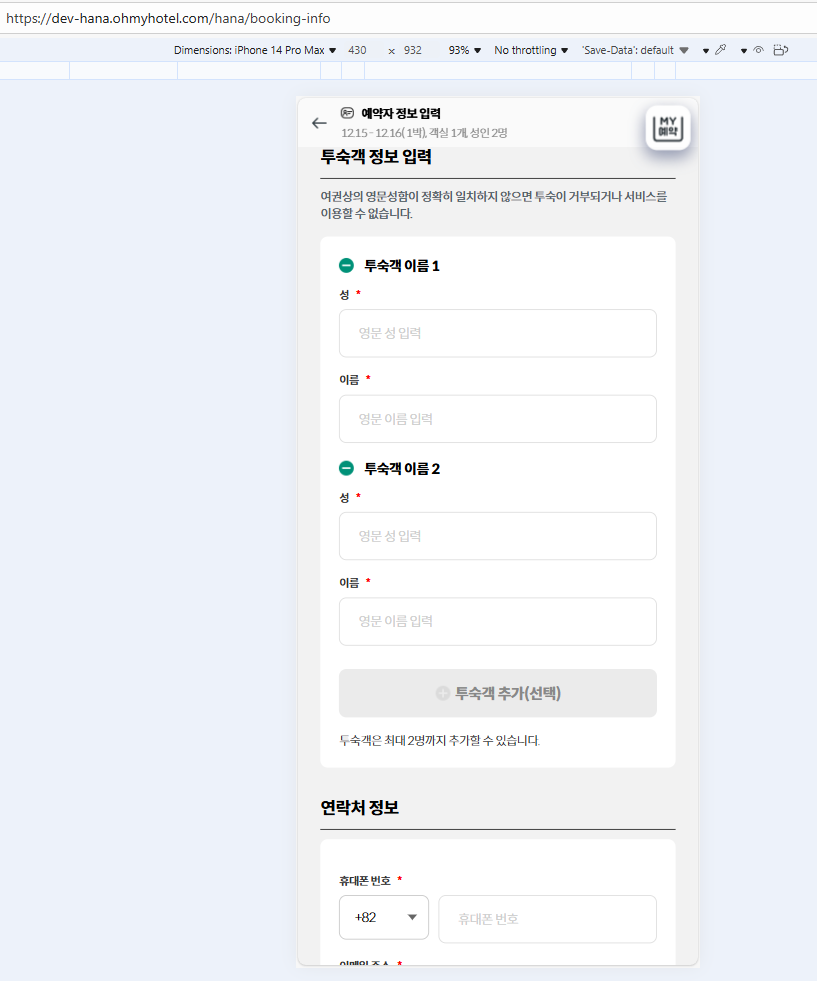Remove guest 투숙객 이름 1 via the minus icon
The width and height of the screenshot is (817, 981).
pos(346,266)
